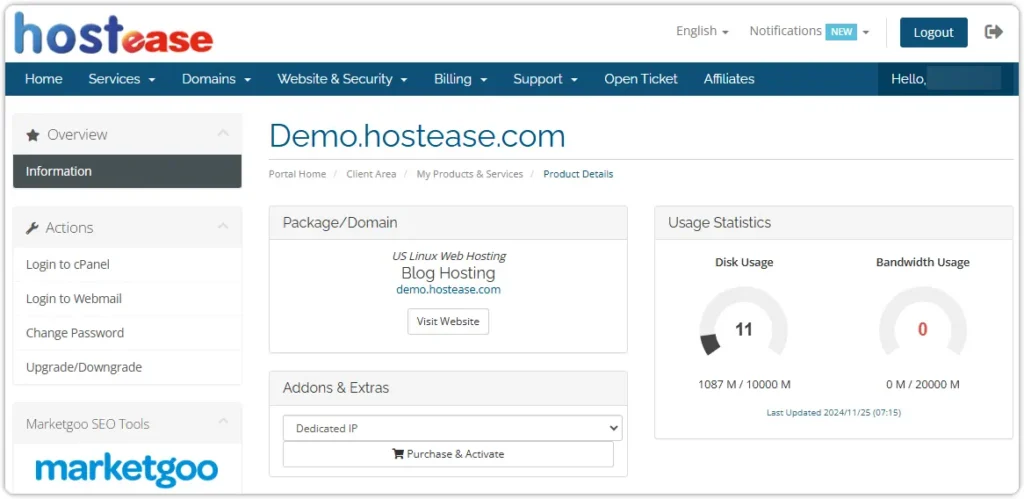Click the Blog Hosting package name
1024x499 pixels.
point(448,272)
